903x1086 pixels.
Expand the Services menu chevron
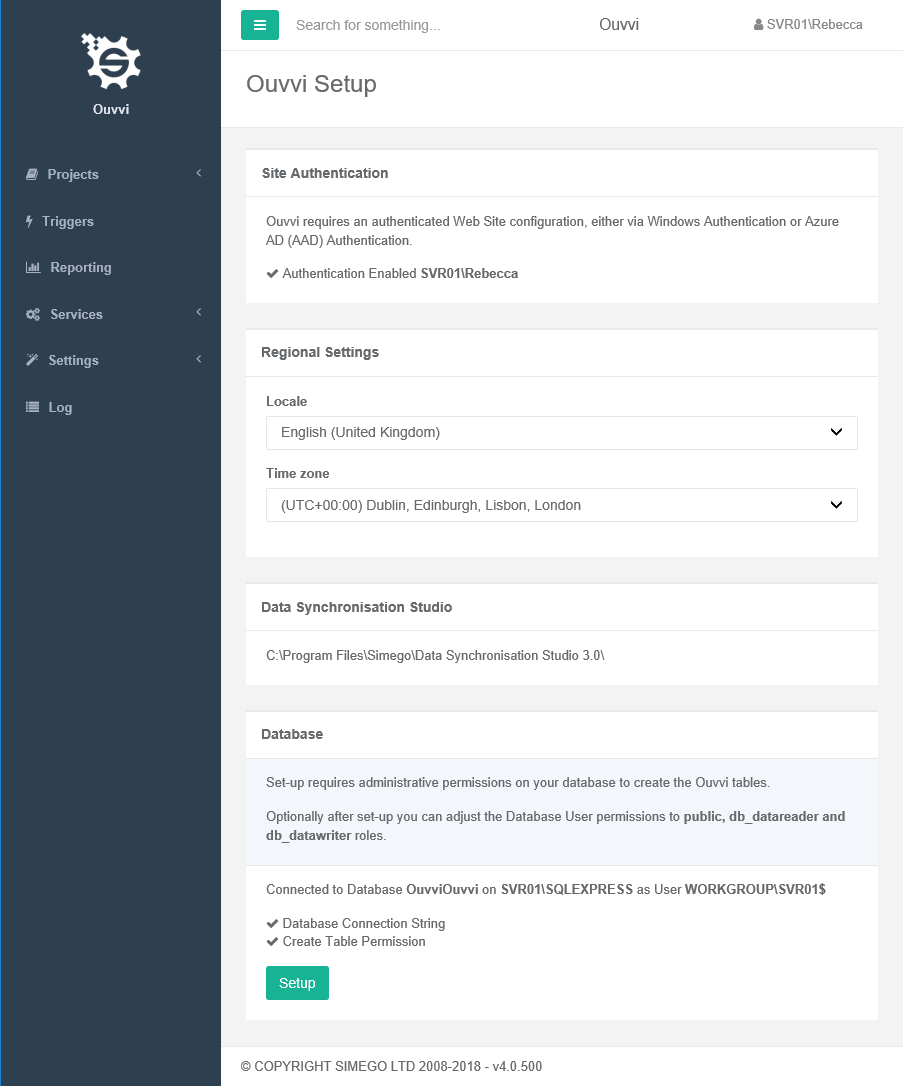click(199, 312)
